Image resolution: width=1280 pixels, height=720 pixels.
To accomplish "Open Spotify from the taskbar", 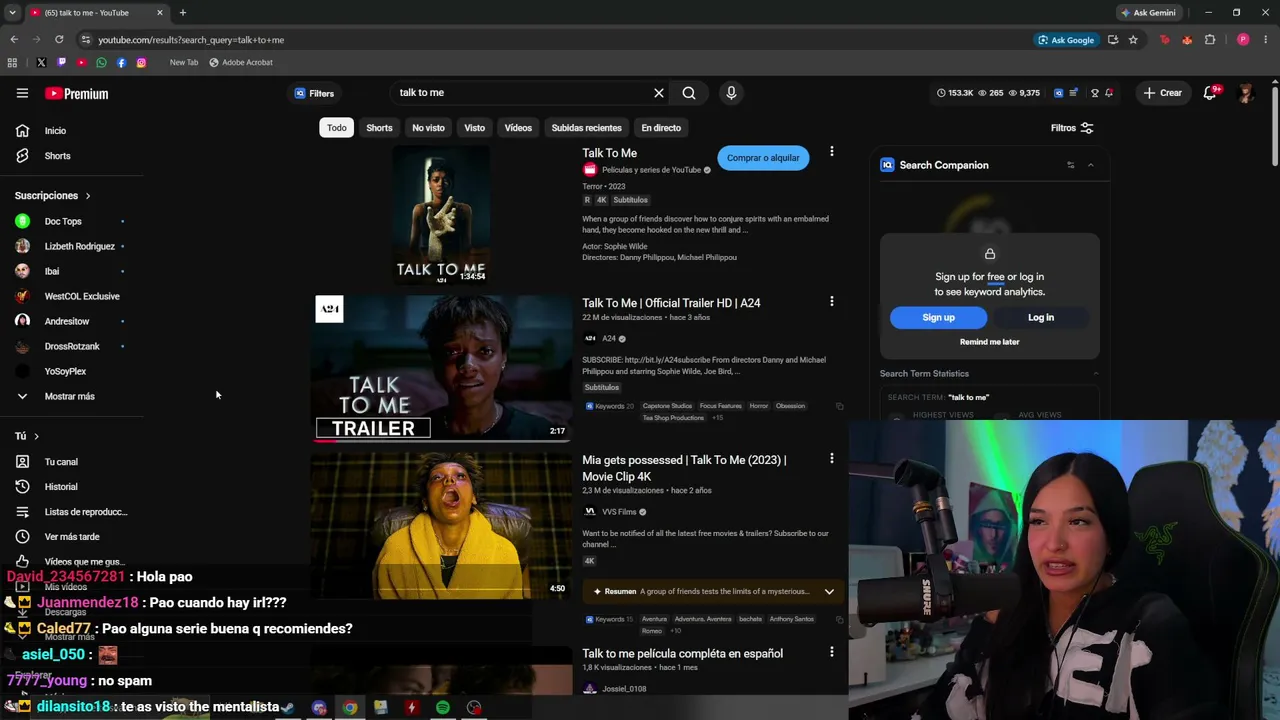I will (442, 708).
